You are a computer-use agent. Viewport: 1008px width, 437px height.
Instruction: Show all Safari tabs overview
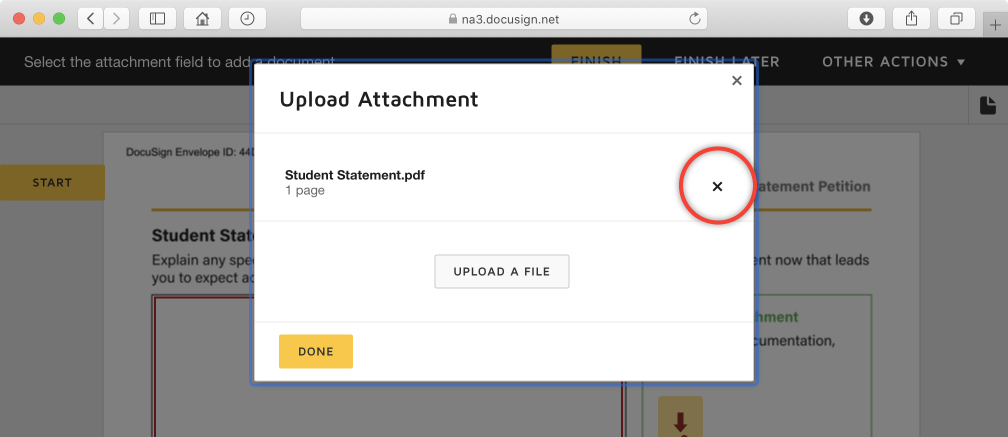click(x=956, y=19)
